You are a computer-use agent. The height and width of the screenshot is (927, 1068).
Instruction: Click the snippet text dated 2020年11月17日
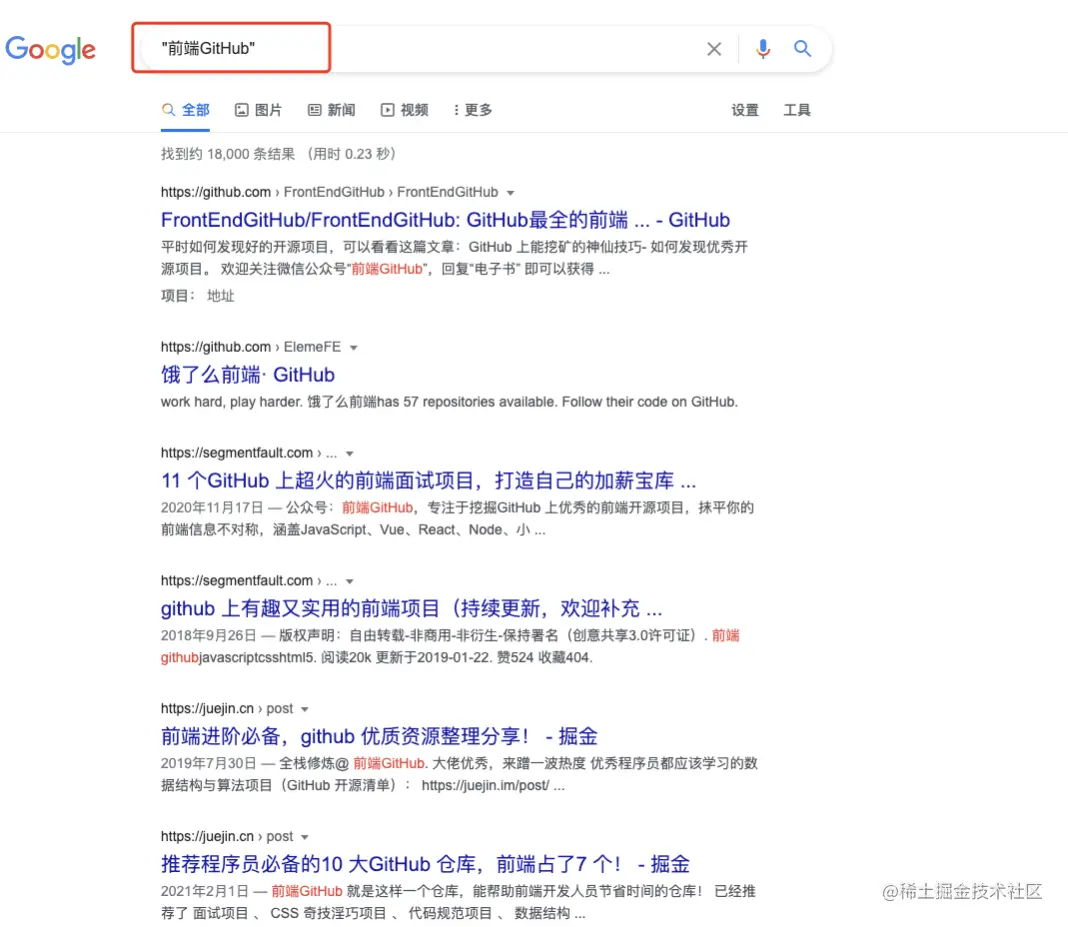457,518
